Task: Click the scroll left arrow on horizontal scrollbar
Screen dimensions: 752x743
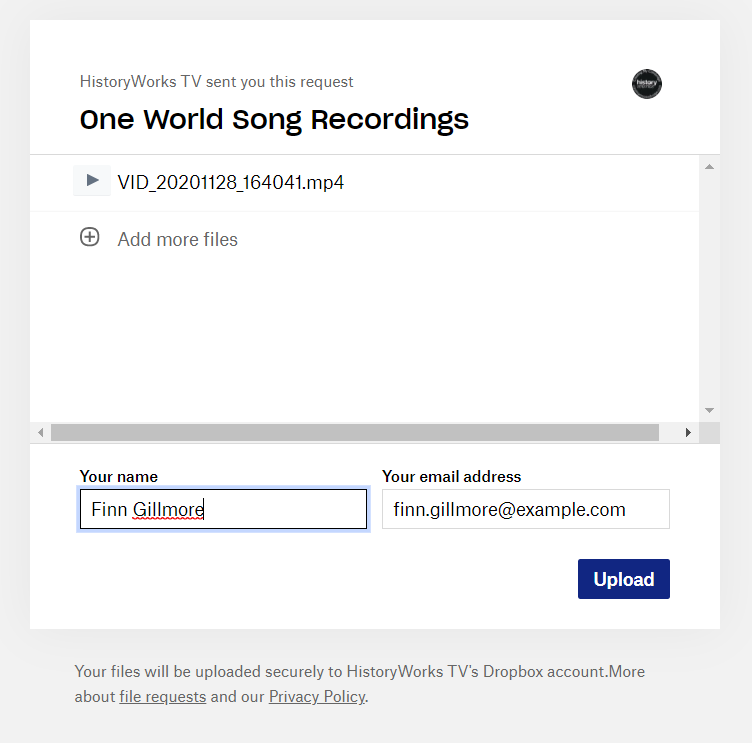Action: tap(41, 433)
